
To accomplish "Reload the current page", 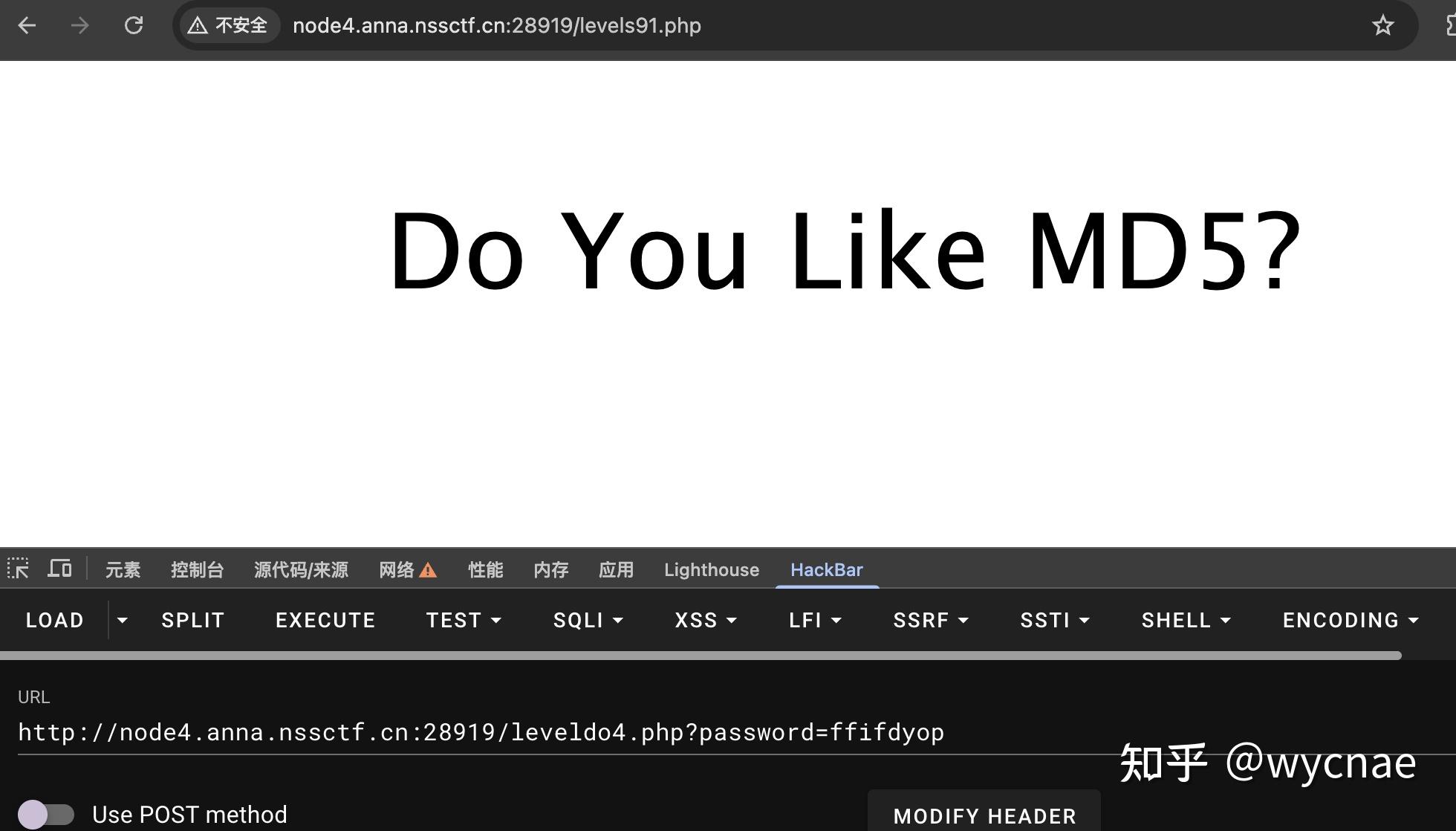I will pyautogui.click(x=134, y=25).
